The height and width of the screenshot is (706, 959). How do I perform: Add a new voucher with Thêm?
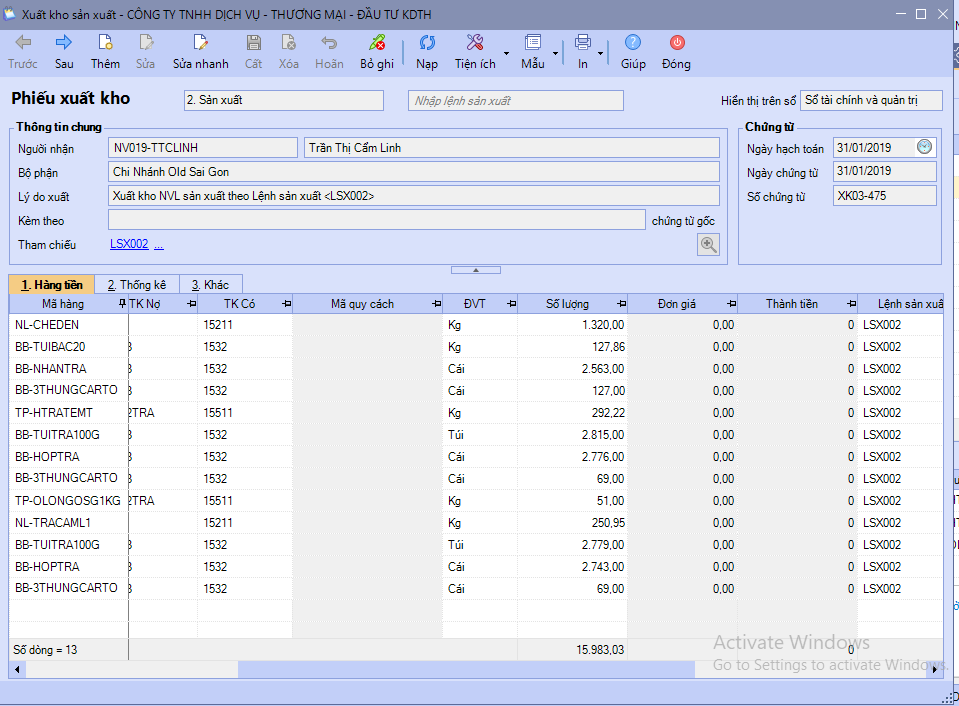coord(105,52)
